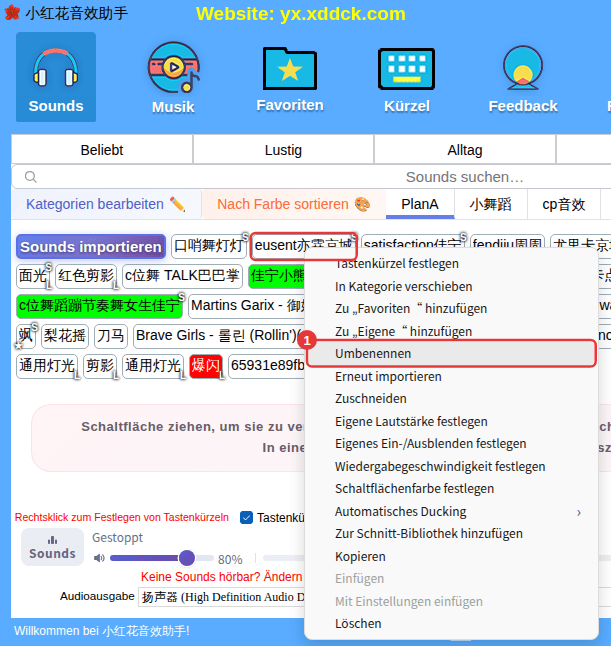This screenshot has width=611, height=646.
Task: Switch to the Alltag tab
Action: 465,150
